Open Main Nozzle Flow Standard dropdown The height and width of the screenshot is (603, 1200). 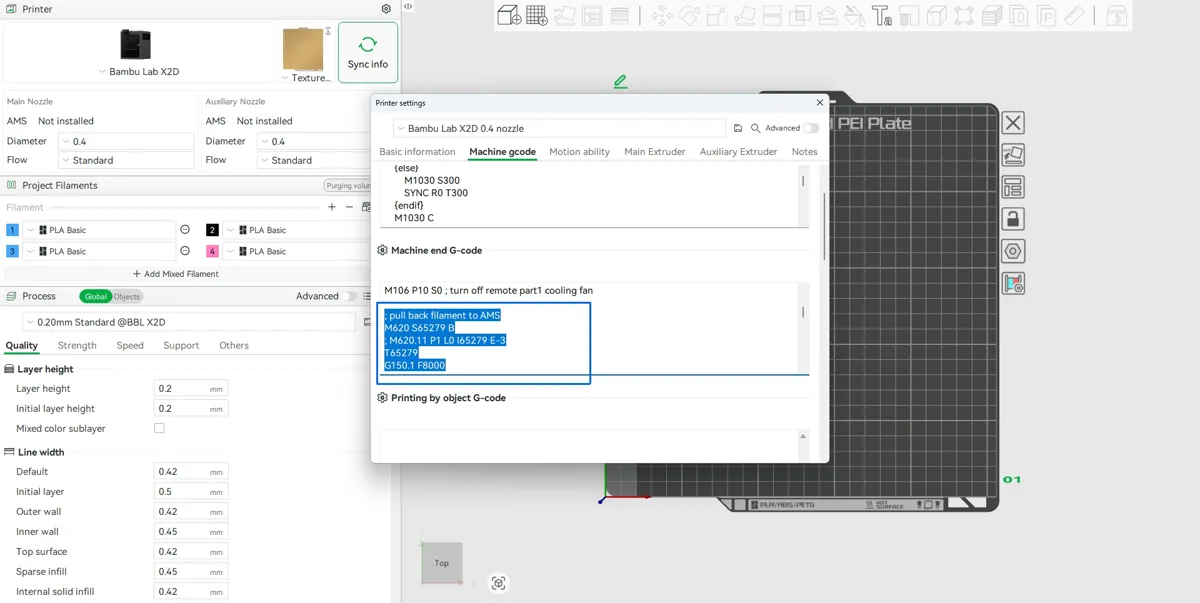coord(126,160)
